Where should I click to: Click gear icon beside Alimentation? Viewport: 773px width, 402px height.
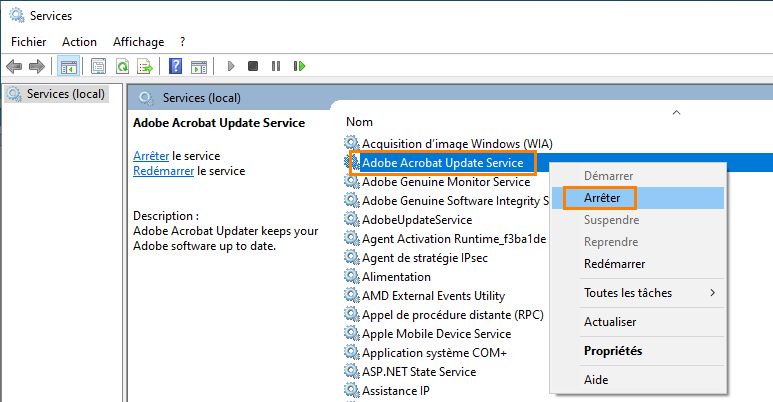[351, 276]
